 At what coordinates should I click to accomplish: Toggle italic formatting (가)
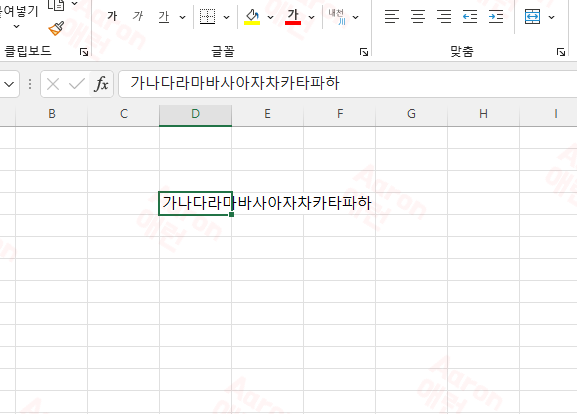point(138,17)
